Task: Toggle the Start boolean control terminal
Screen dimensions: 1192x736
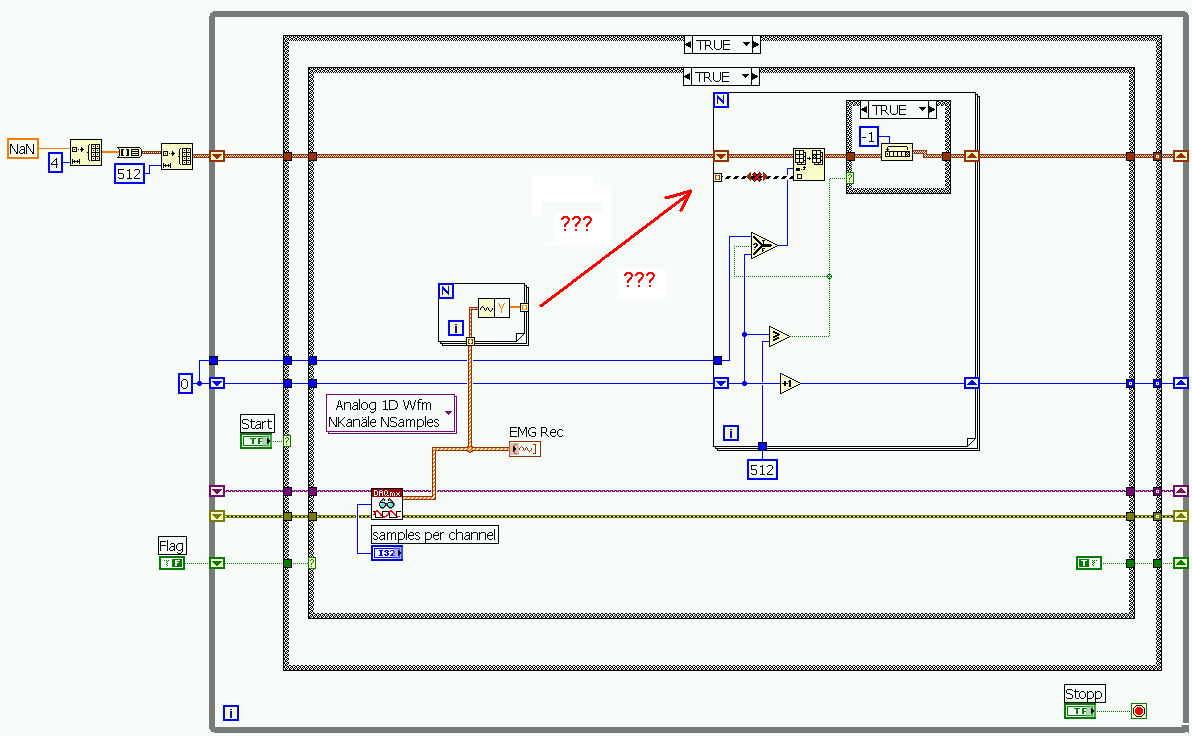Action: coord(256,441)
